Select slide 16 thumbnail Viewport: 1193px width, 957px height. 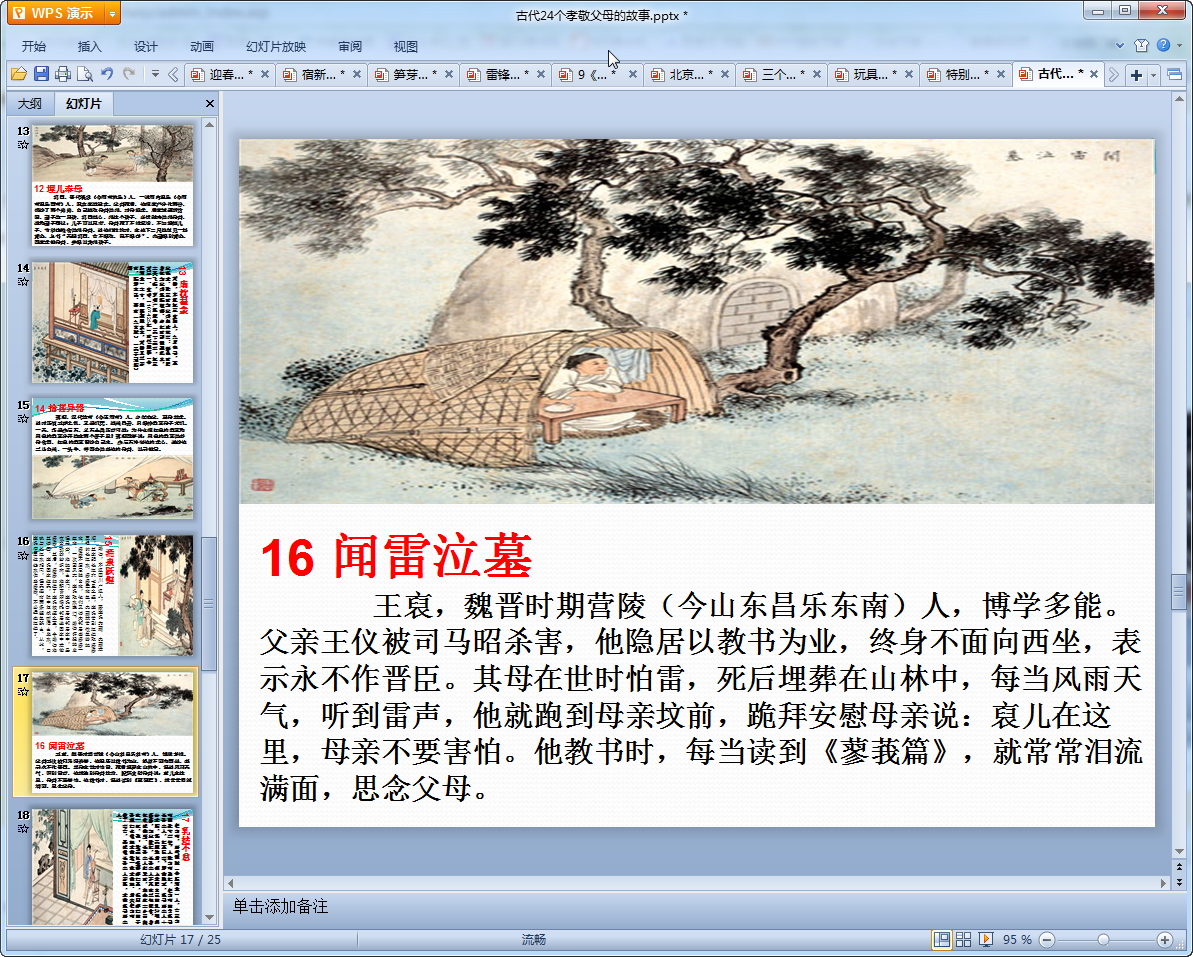113,596
